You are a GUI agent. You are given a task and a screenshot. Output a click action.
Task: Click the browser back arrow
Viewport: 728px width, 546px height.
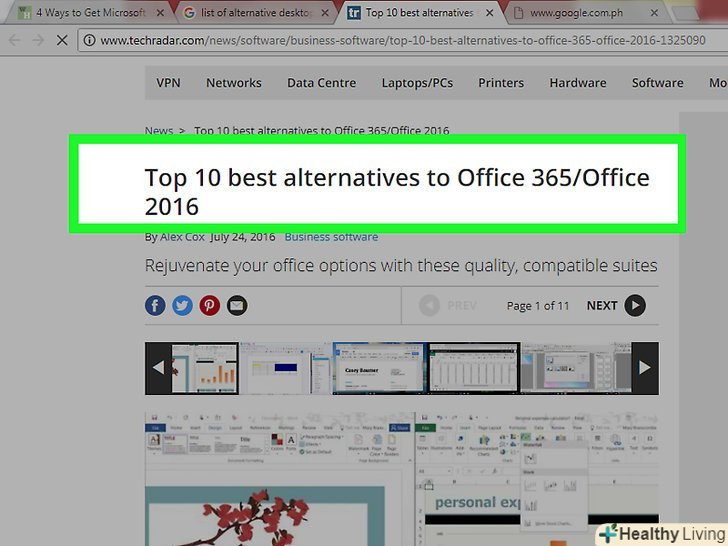click(x=14, y=40)
